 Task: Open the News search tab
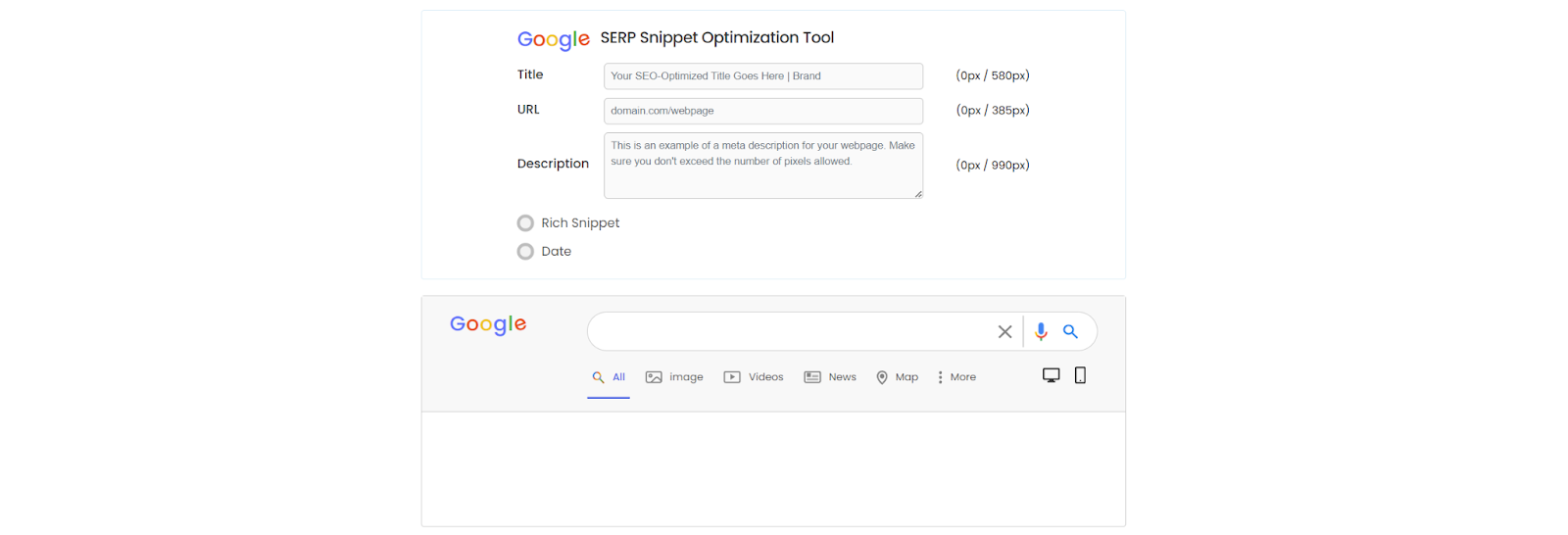[x=830, y=377]
